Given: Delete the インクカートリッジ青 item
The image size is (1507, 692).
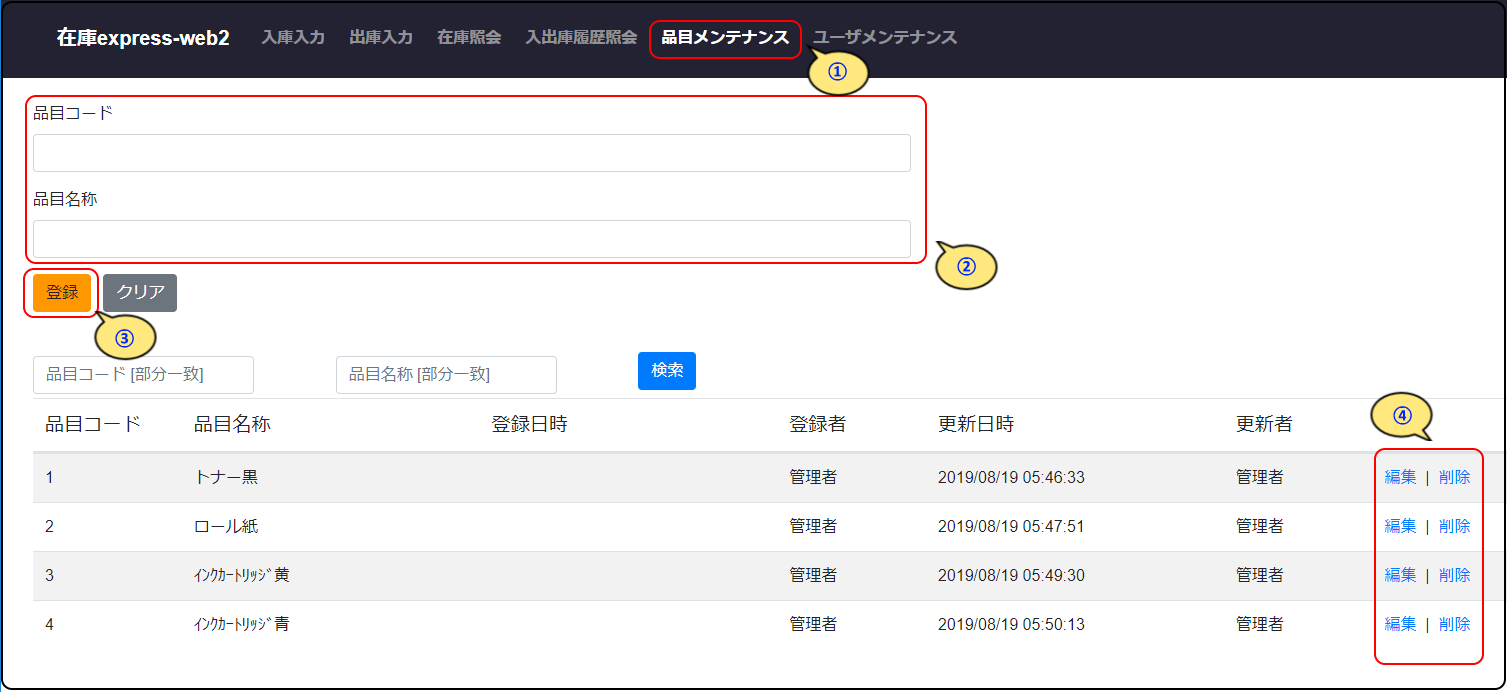Looking at the screenshot, I should 1454,624.
